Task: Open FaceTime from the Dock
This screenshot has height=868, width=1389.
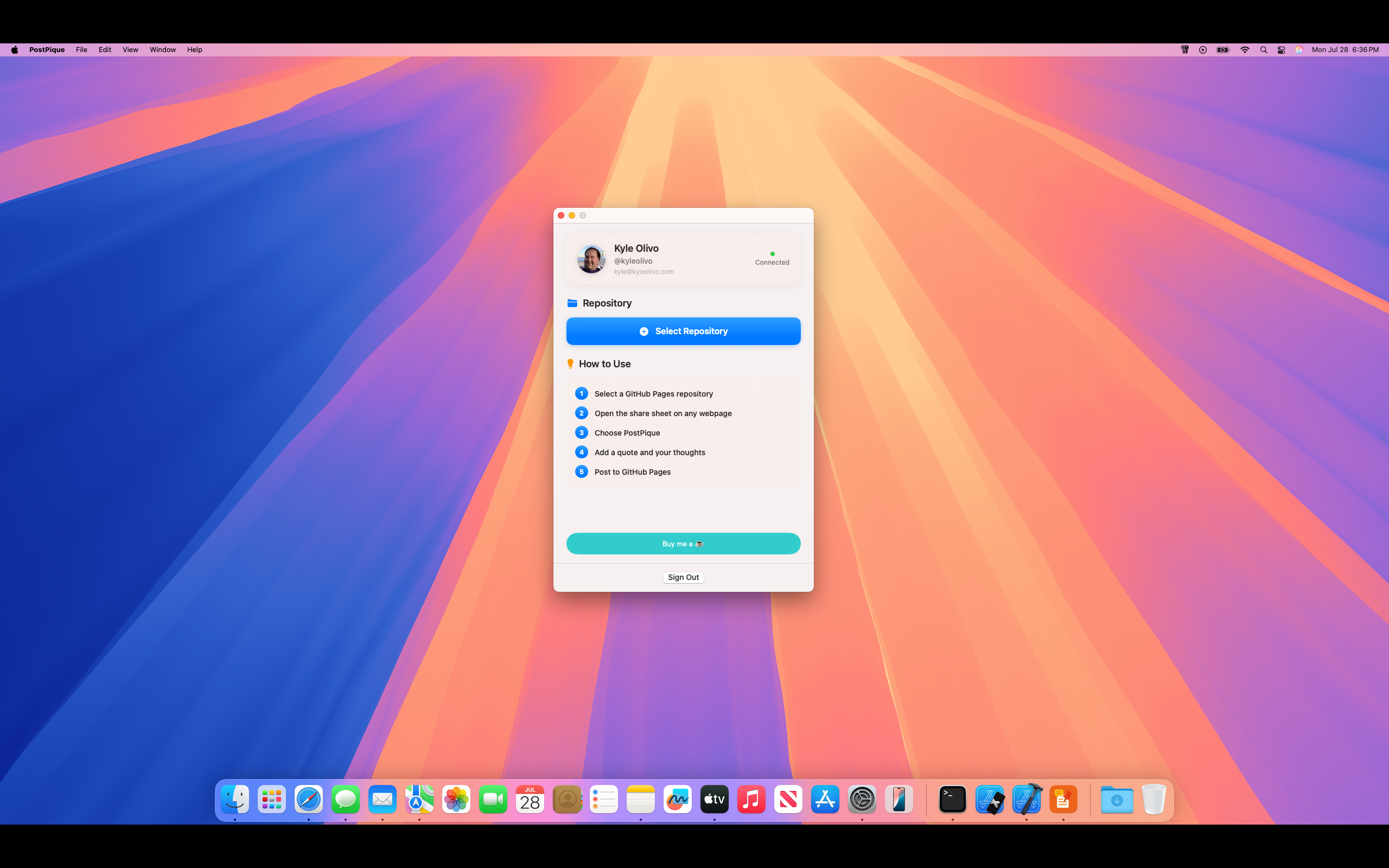Action: click(x=493, y=799)
